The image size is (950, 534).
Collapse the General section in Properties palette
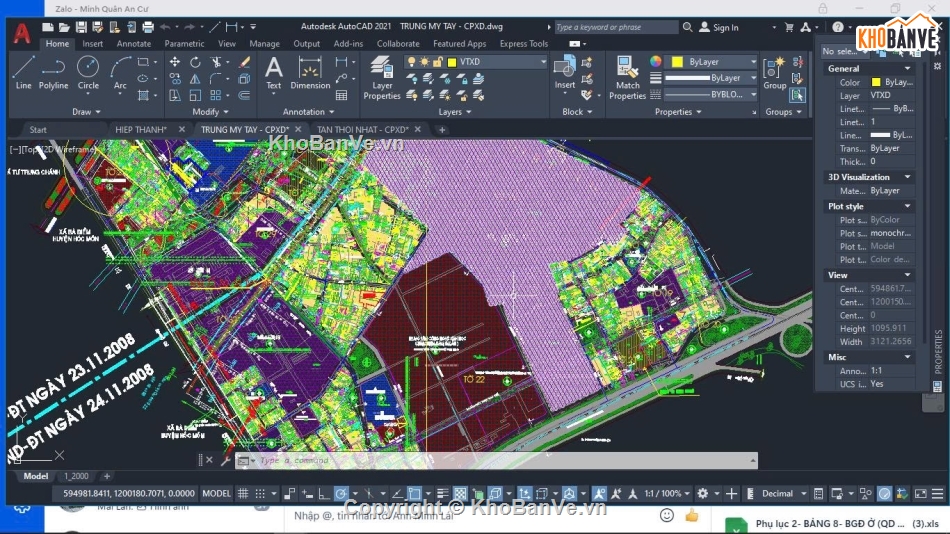907,68
